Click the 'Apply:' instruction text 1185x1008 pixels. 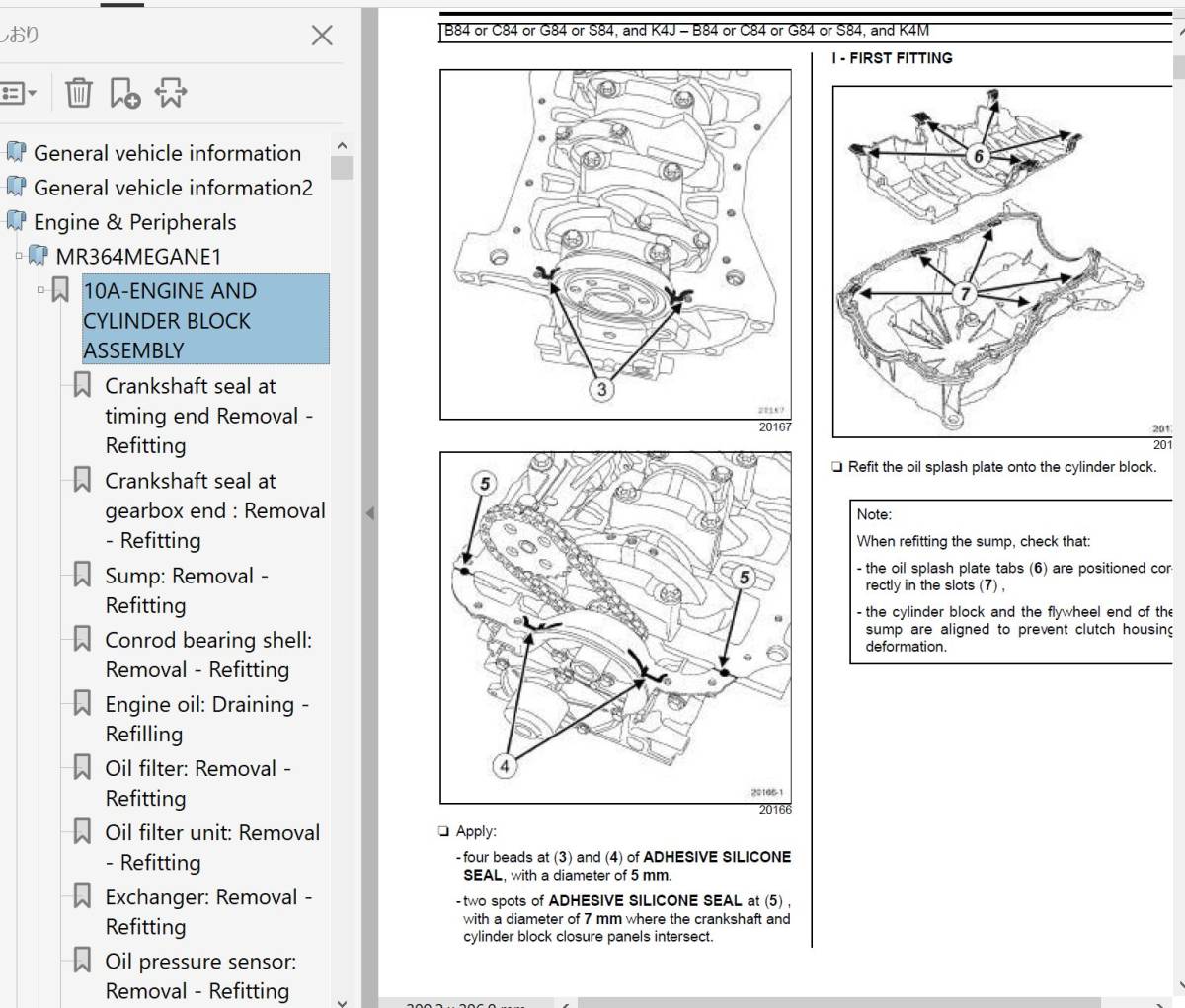tap(476, 831)
